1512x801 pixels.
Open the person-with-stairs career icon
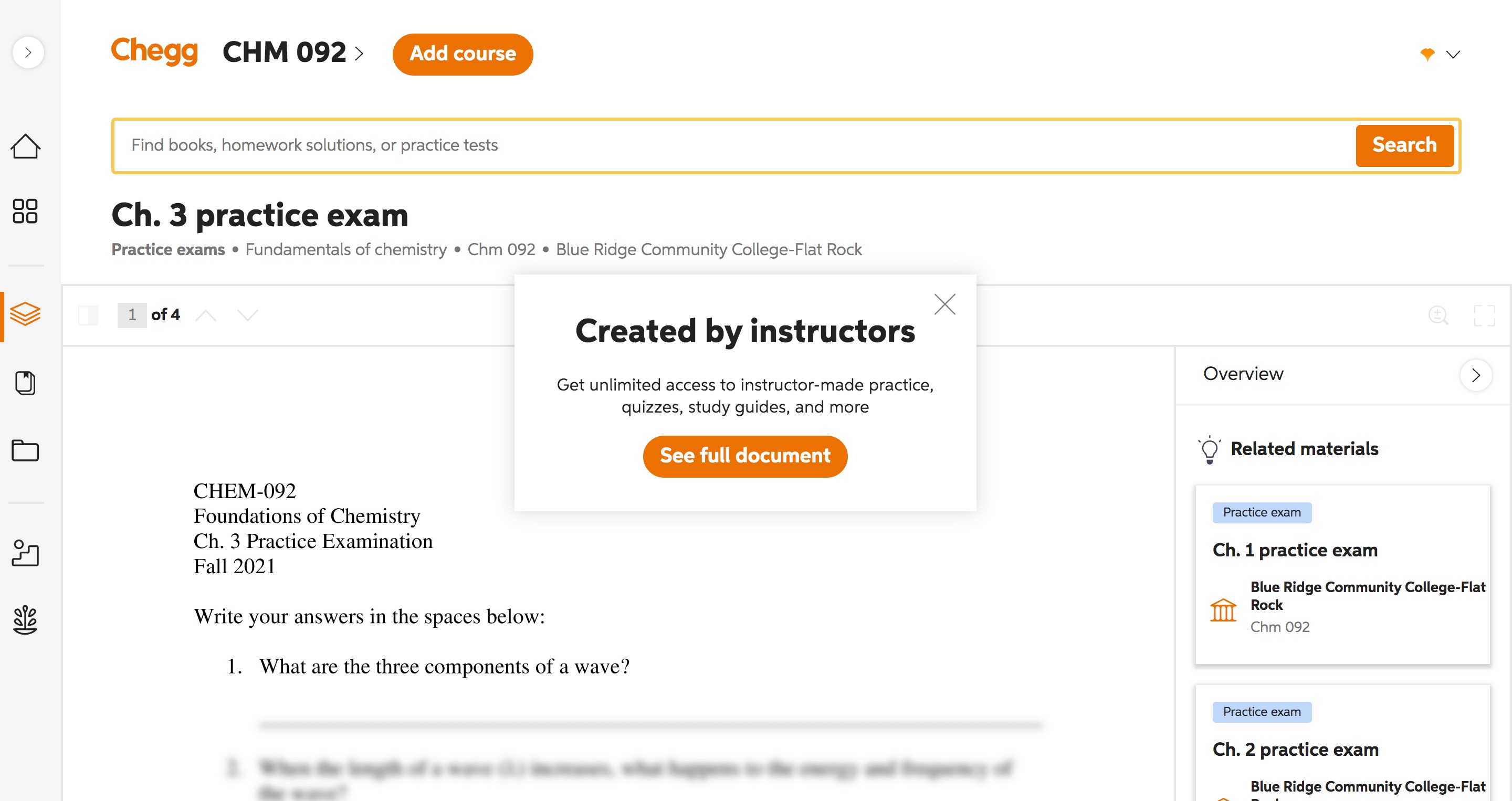[x=25, y=553]
